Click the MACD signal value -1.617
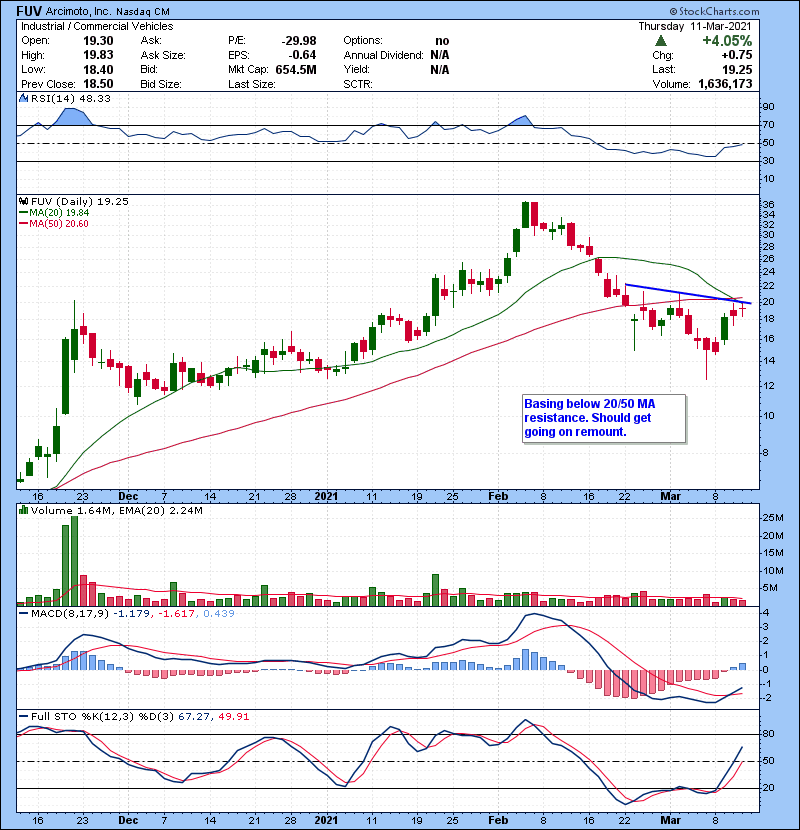The width and height of the screenshot is (800, 830). 177,614
